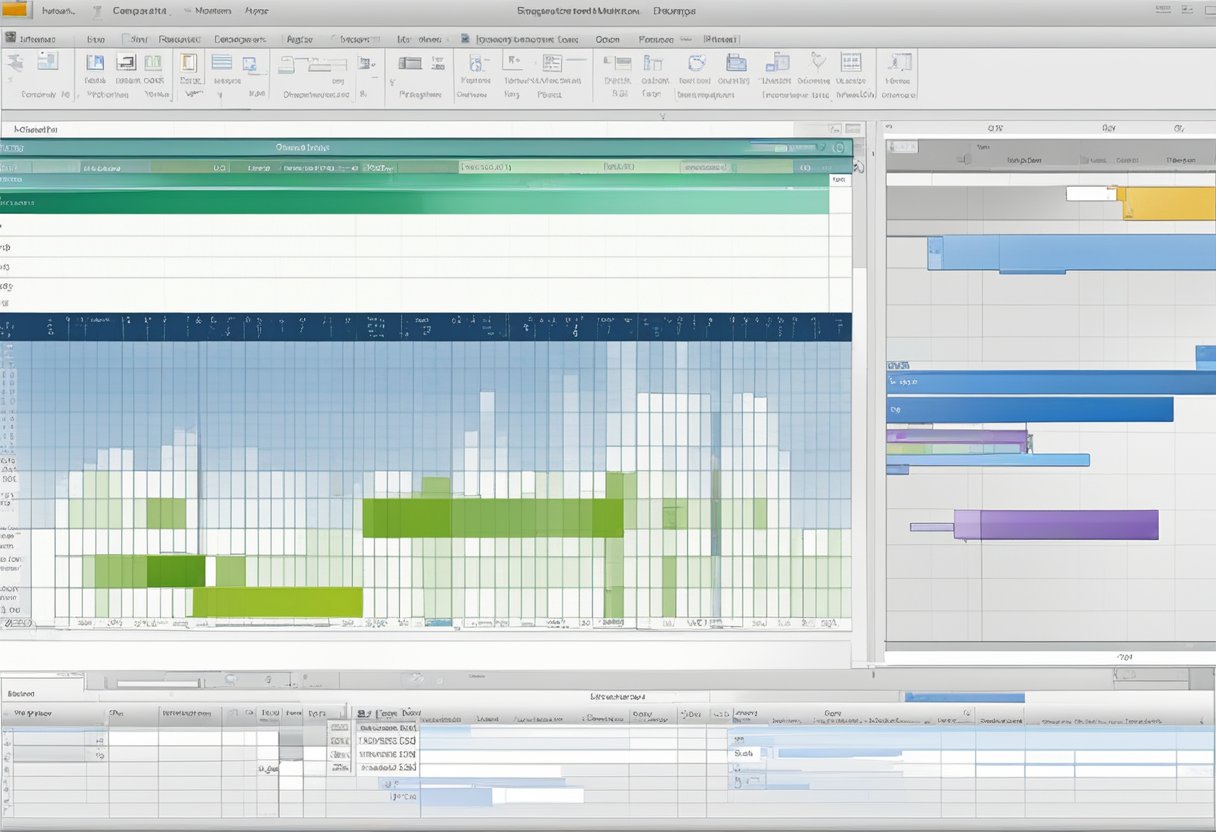Click the orange-bordered page icon in the ribbon
Screen dimensions: 1216x832
tap(188, 63)
